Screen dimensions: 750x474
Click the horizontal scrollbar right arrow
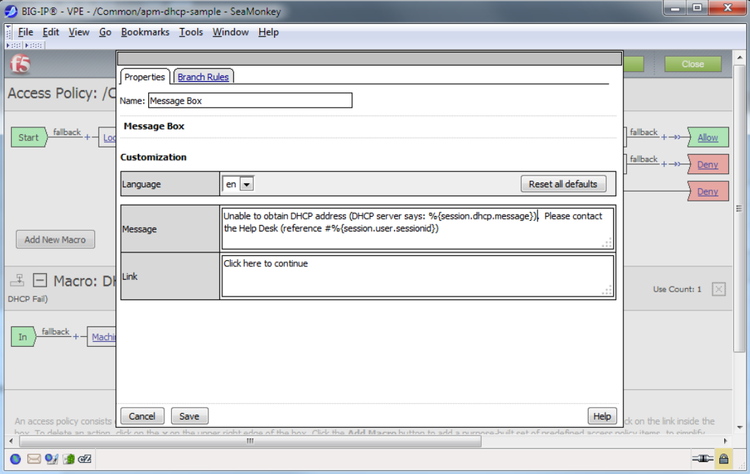pyautogui.click(x=725, y=441)
